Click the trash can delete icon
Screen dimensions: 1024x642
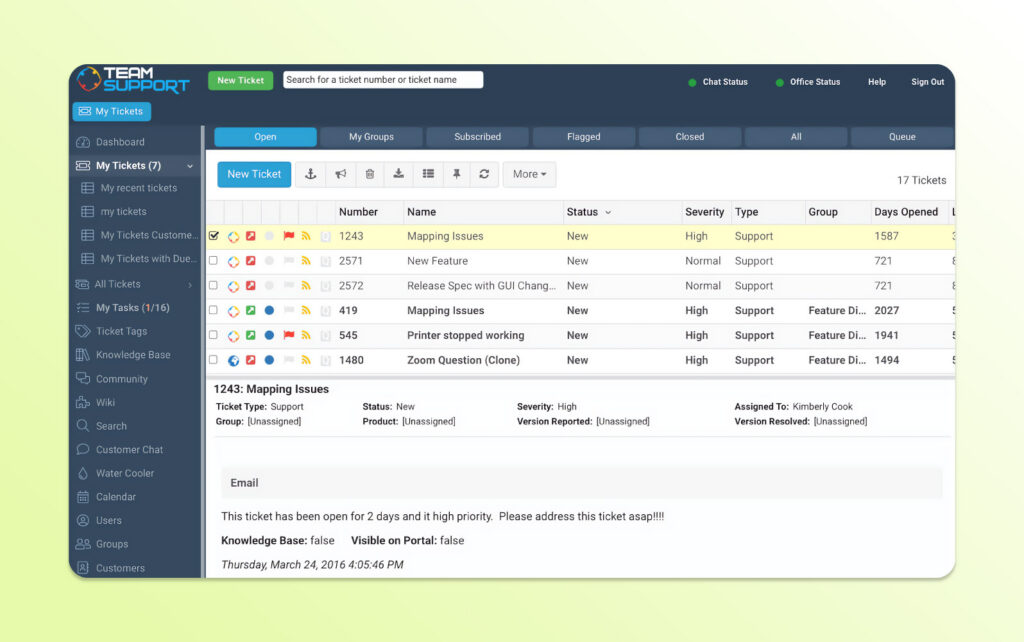(x=369, y=174)
